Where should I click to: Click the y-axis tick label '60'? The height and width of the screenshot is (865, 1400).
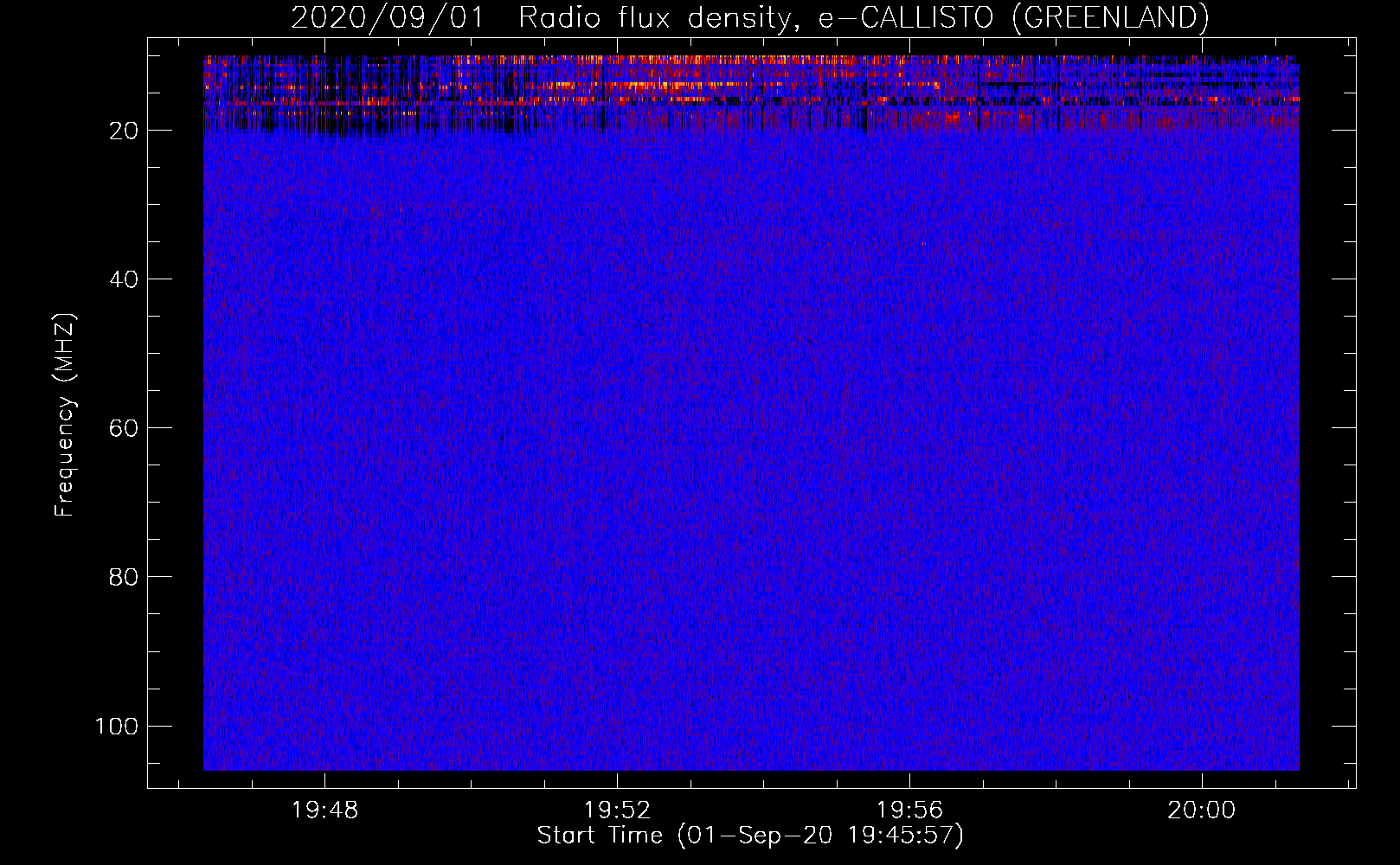click(124, 428)
